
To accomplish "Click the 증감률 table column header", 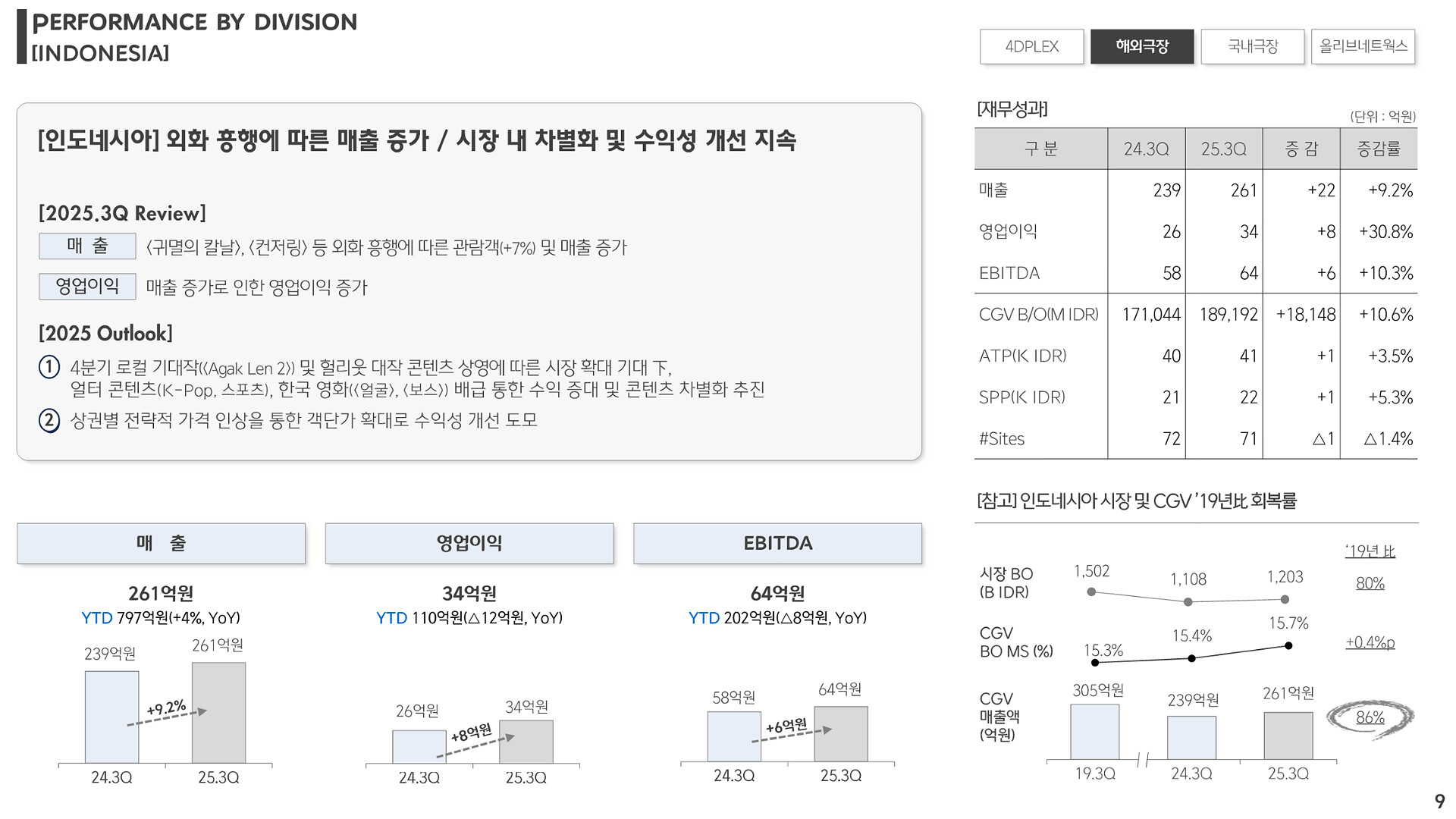I will (x=1378, y=149).
